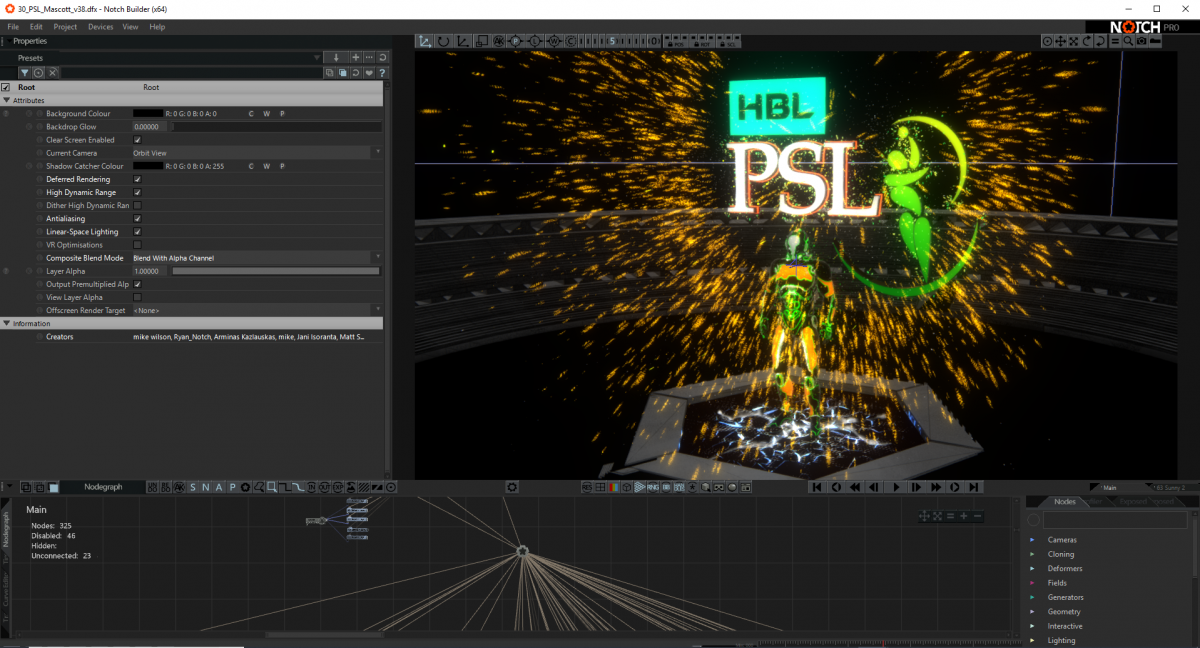Toggle the POS lock icon

coord(674,42)
